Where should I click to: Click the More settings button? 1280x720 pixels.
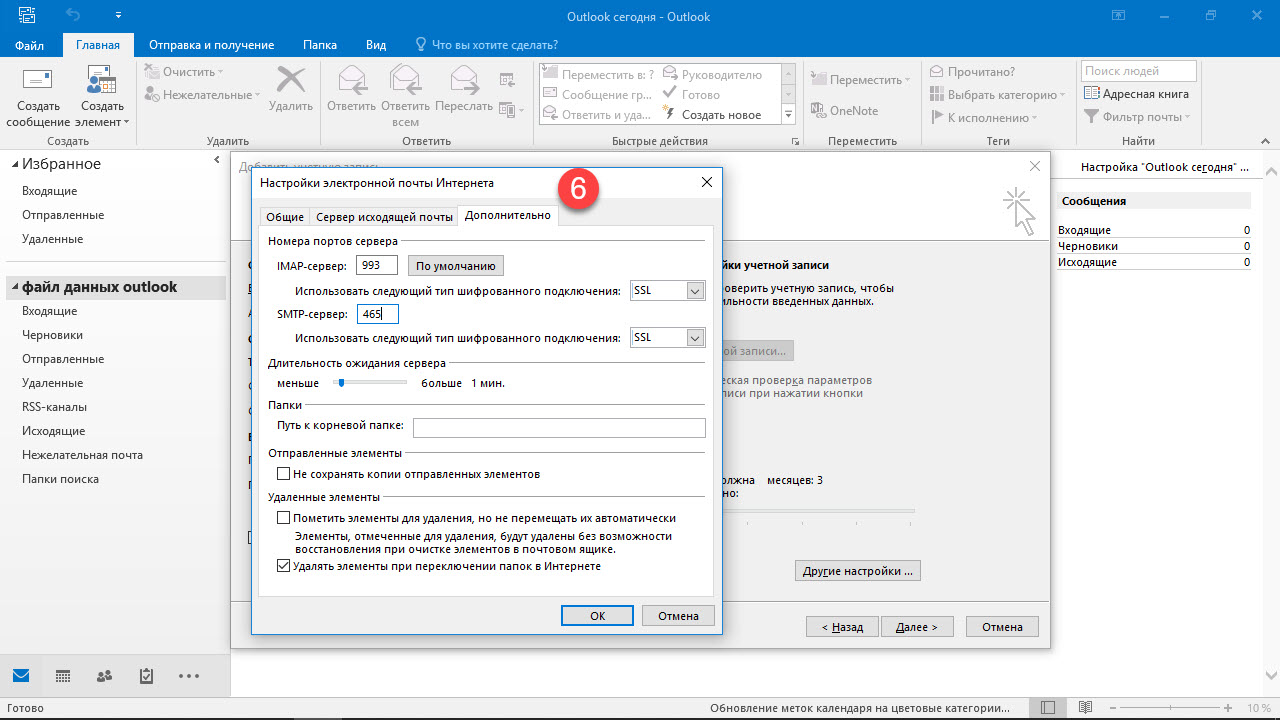pyautogui.click(x=858, y=571)
